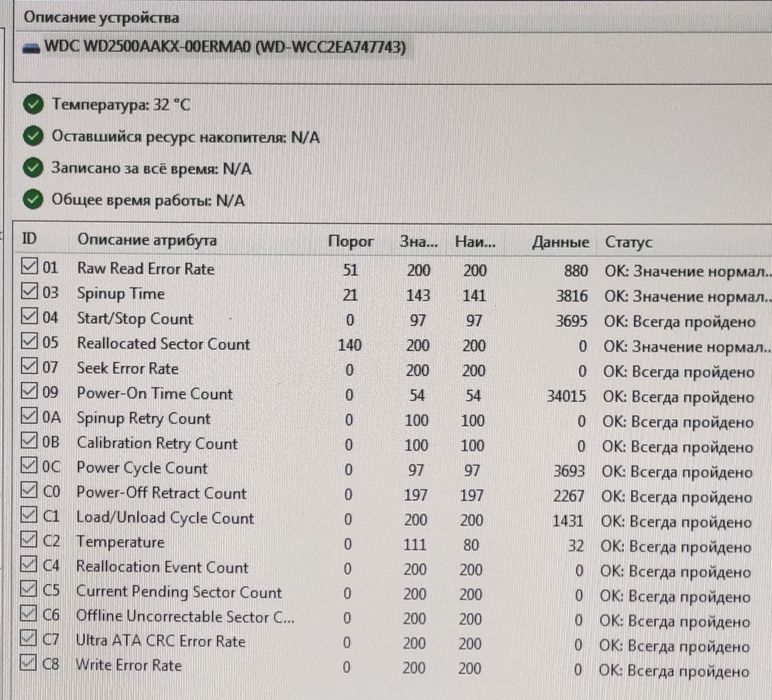Uncheck attribute 01 Raw Read Error Rate
The width and height of the screenshot is (772, 700).
pos(30,266)
